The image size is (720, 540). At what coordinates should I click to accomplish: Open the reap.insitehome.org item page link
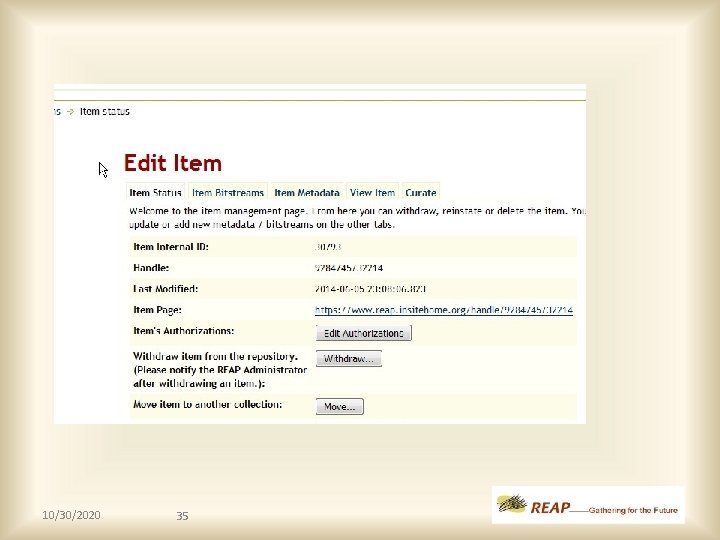coord(444,310)
